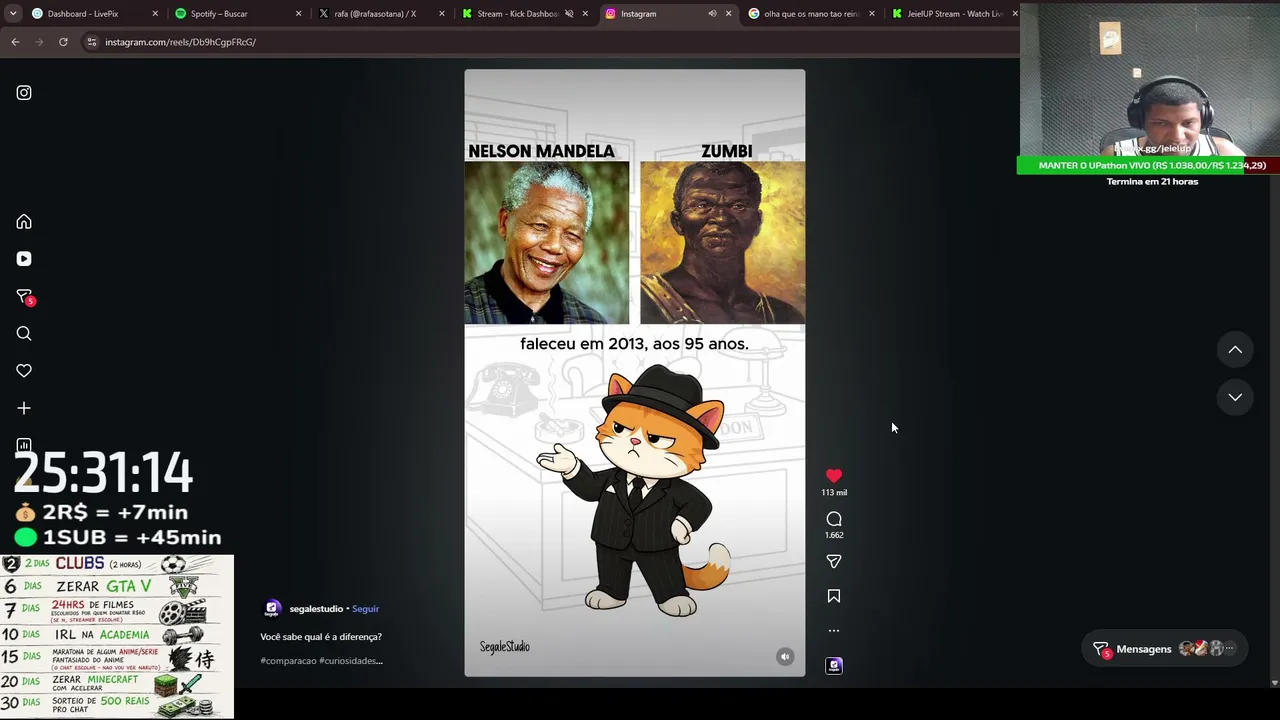Go to the Instagram Home feed icon
Viewport: 1280px width, 720px height.
click(24, 222)
